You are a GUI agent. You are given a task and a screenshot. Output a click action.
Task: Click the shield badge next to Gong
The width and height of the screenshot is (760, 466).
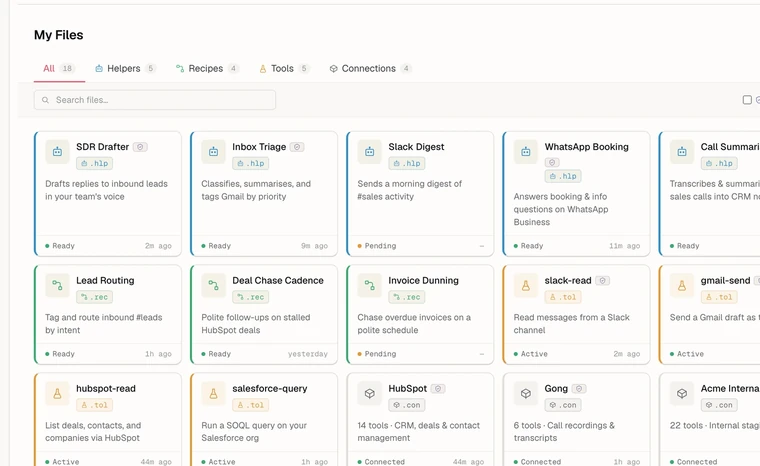[x=579, y=388]
